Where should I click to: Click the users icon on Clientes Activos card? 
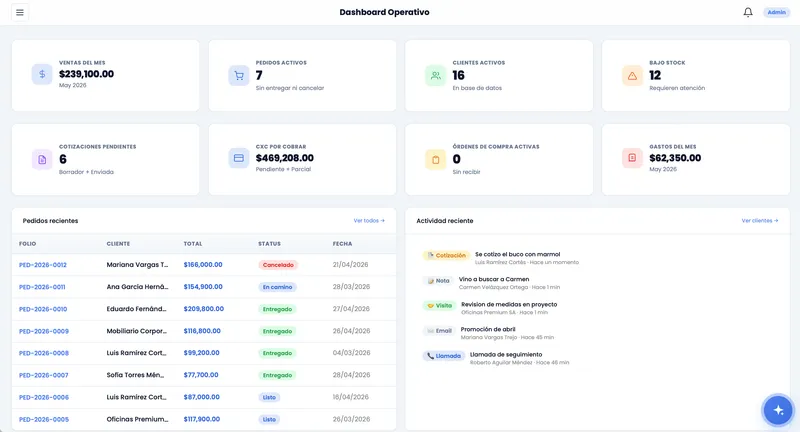coord(436,76)
